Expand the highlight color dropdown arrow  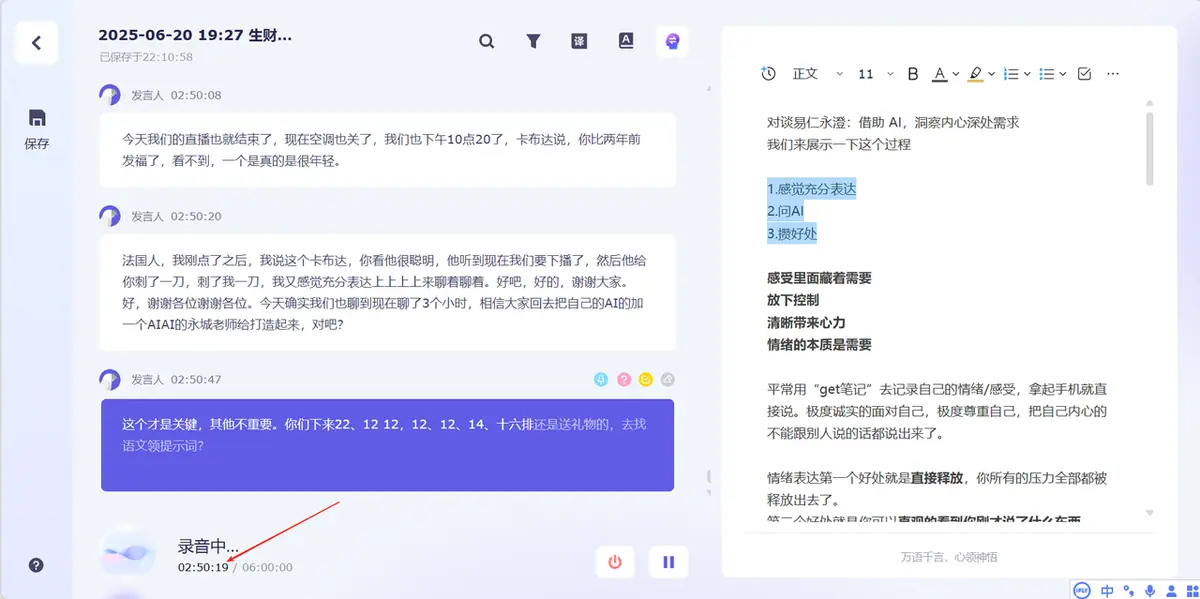[991, 74]
